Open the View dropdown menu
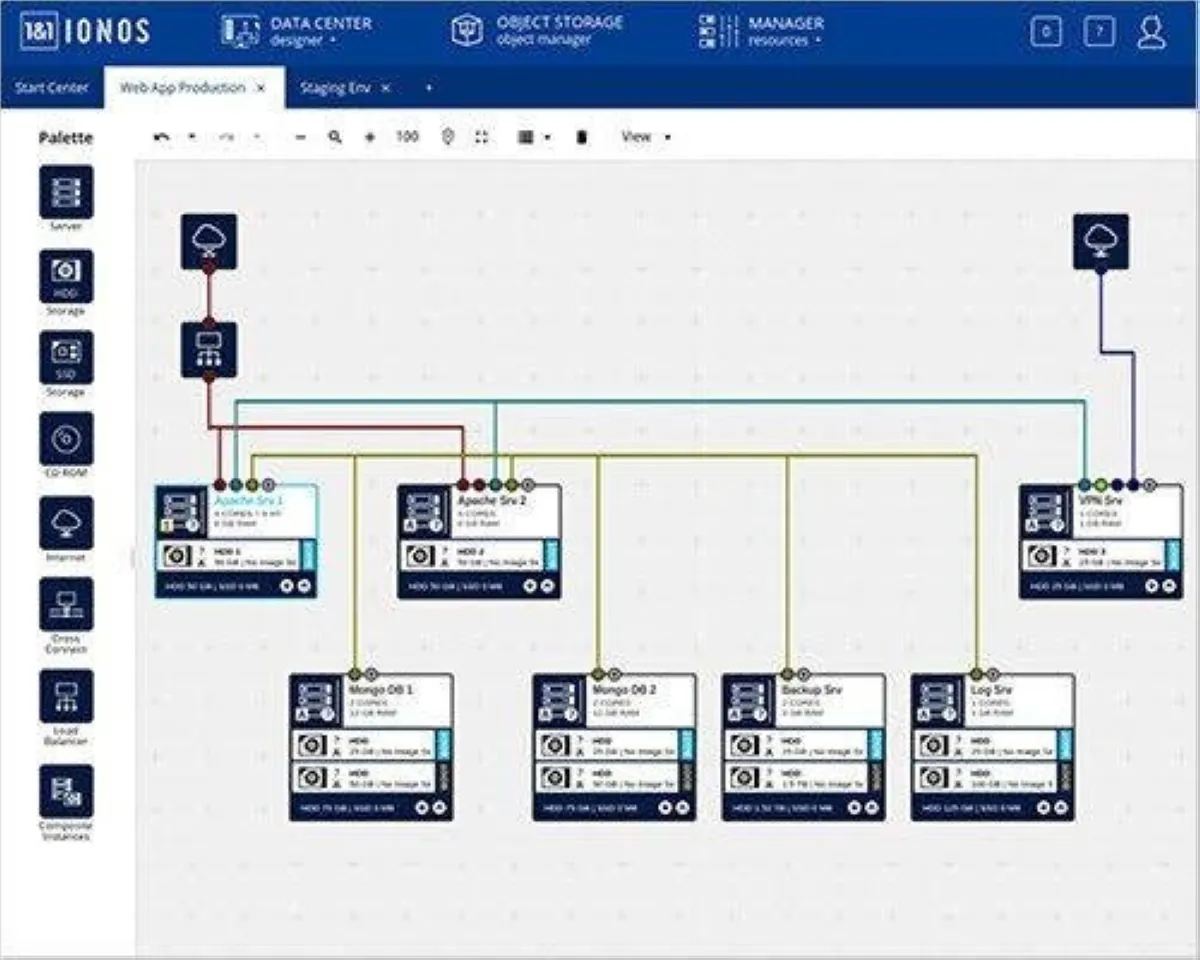Image resolution: width=1200 pixels, height=960 pixels. click(645, 137)
